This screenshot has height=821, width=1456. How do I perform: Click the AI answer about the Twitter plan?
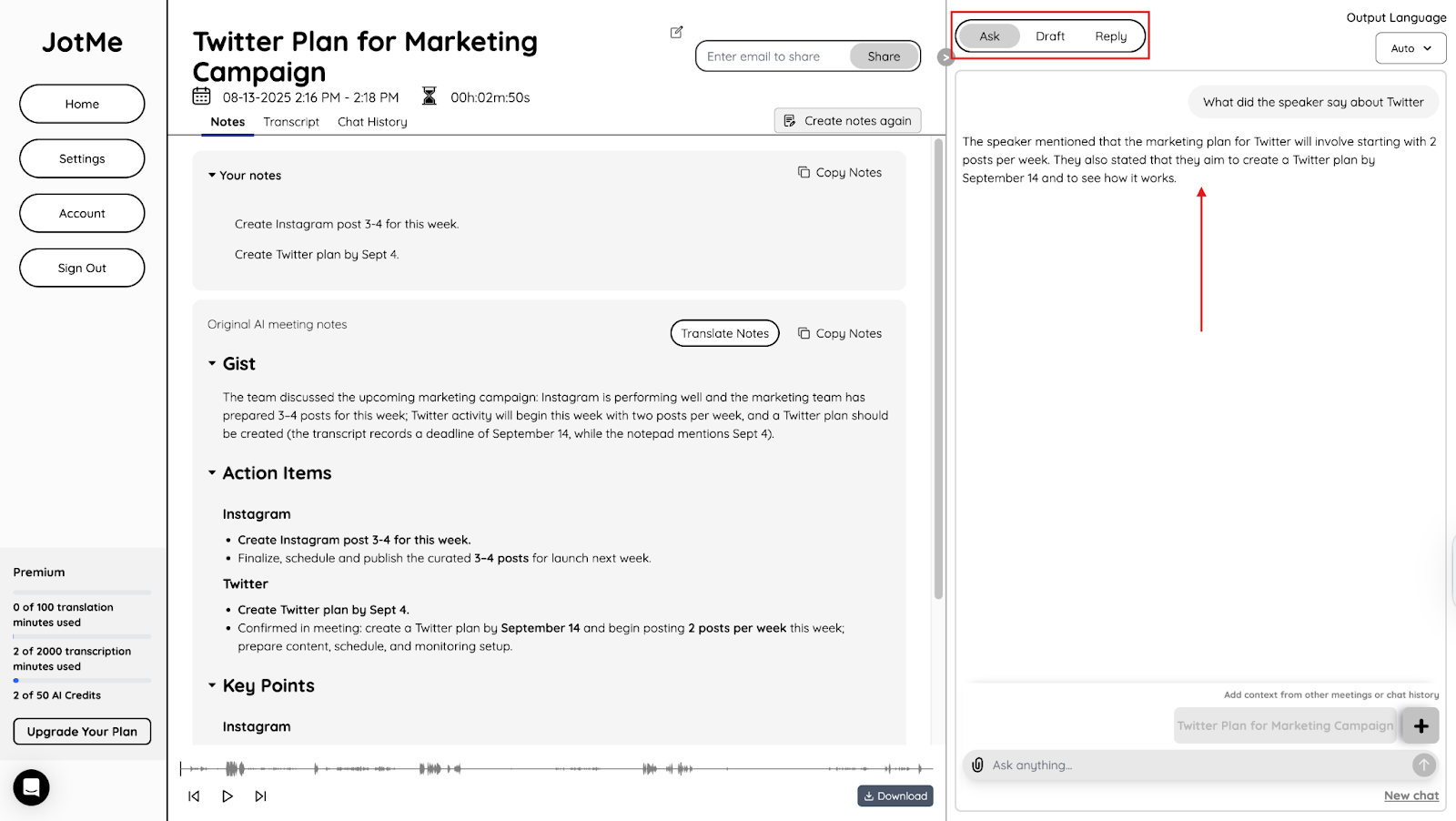tap(1199, 159)
